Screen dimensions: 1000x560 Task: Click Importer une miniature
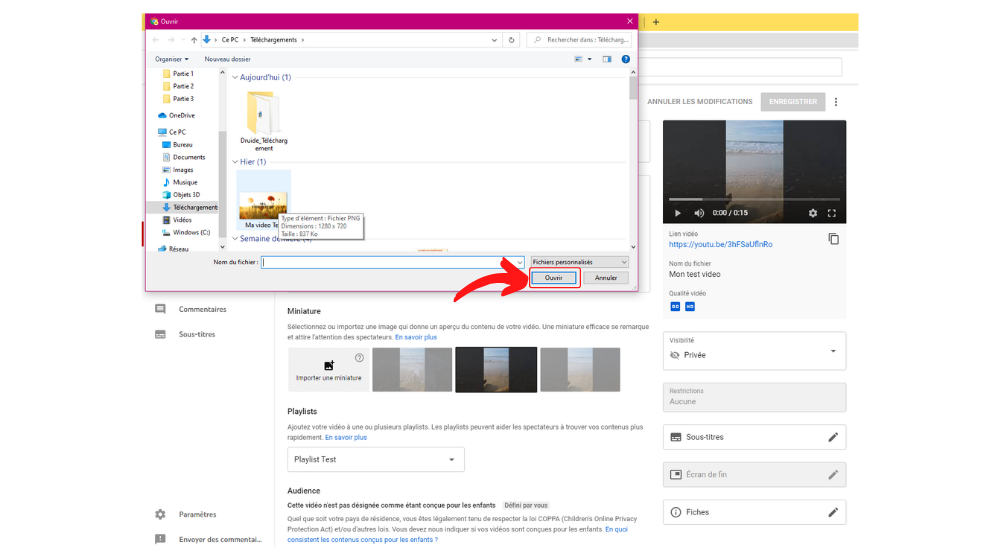point(328,370)
